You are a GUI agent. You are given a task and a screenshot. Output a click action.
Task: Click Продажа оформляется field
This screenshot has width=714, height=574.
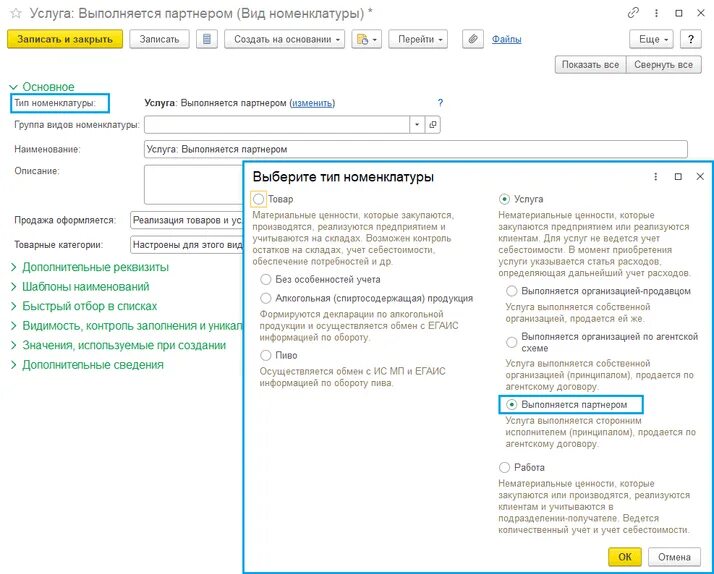tap(187, 220)
